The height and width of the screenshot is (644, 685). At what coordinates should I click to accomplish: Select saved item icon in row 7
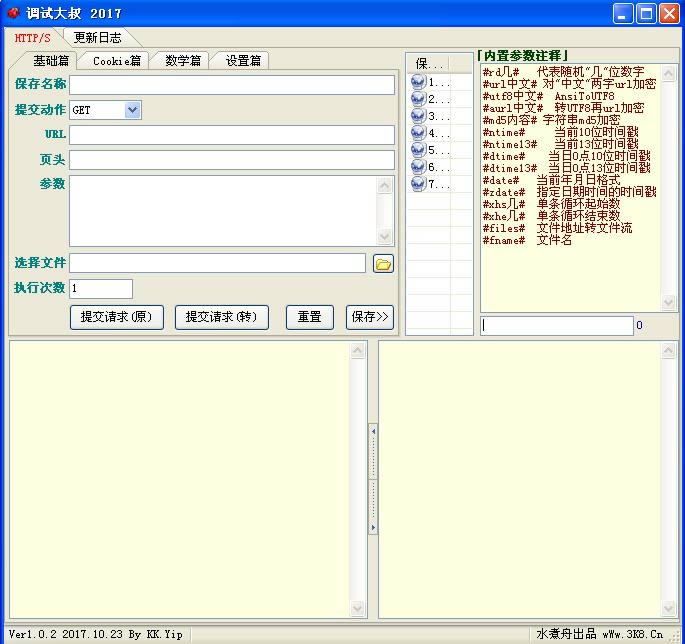418,184
